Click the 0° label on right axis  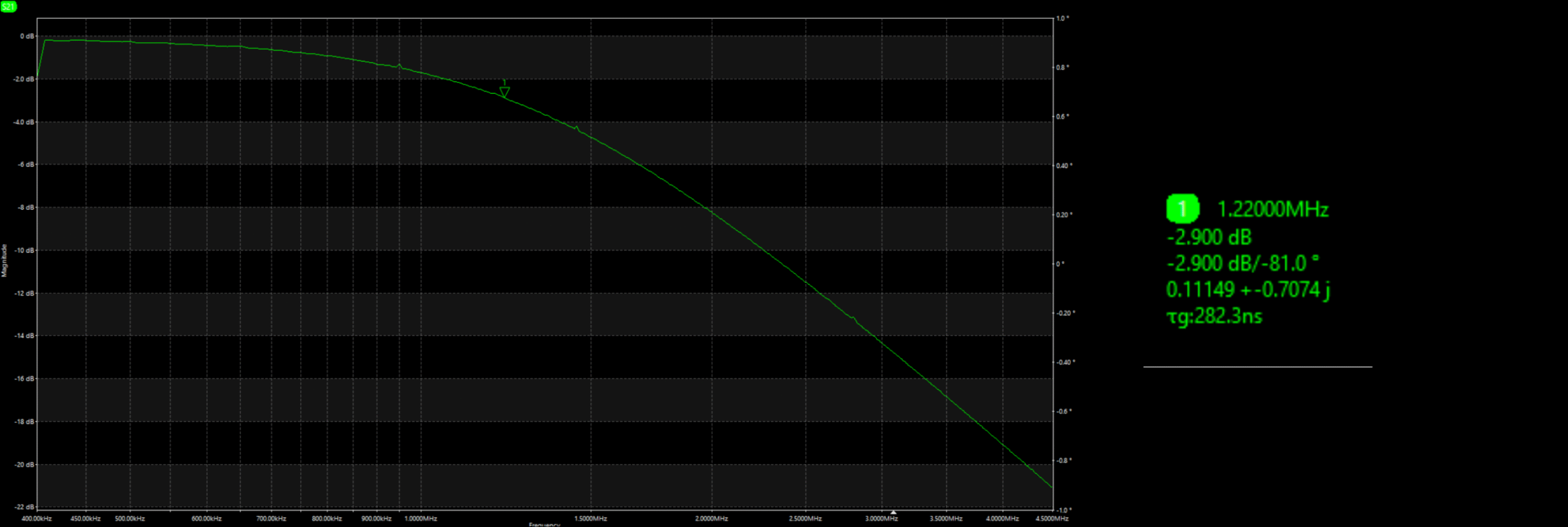click(x=1060, y=264)
